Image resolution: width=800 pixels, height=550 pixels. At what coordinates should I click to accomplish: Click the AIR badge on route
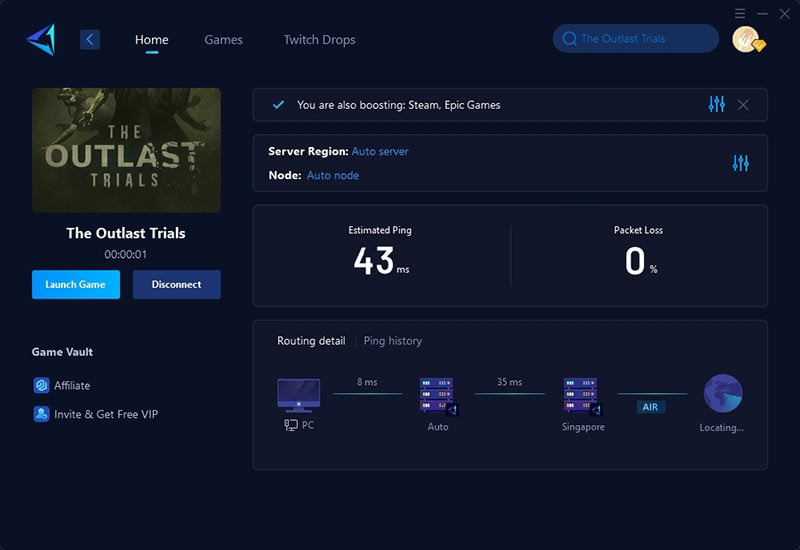[650, 407]
